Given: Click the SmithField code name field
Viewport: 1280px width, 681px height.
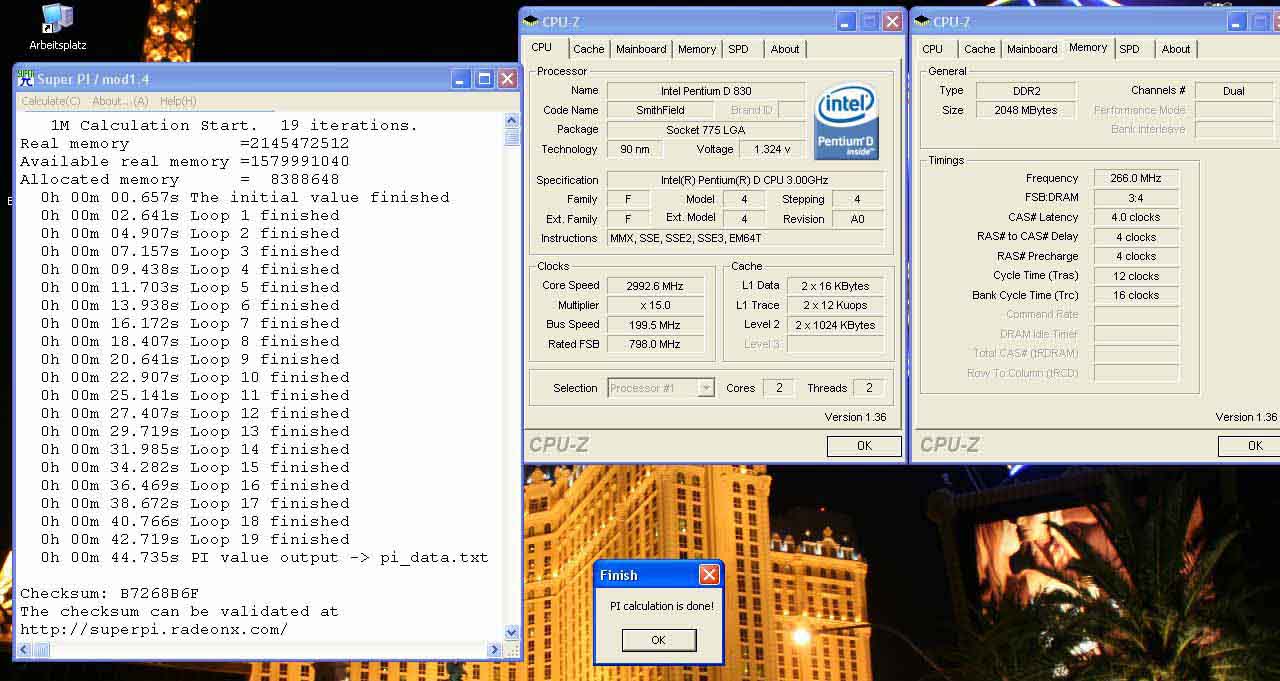Looking at the screenshot, I should pos(661,110).
